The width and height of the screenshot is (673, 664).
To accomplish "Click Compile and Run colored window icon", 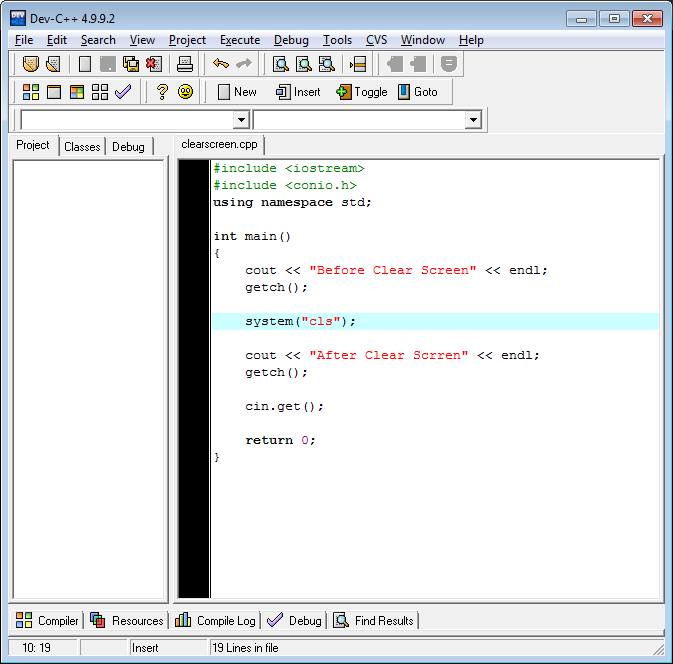I will pyautogui.click(x=77, y=92).
